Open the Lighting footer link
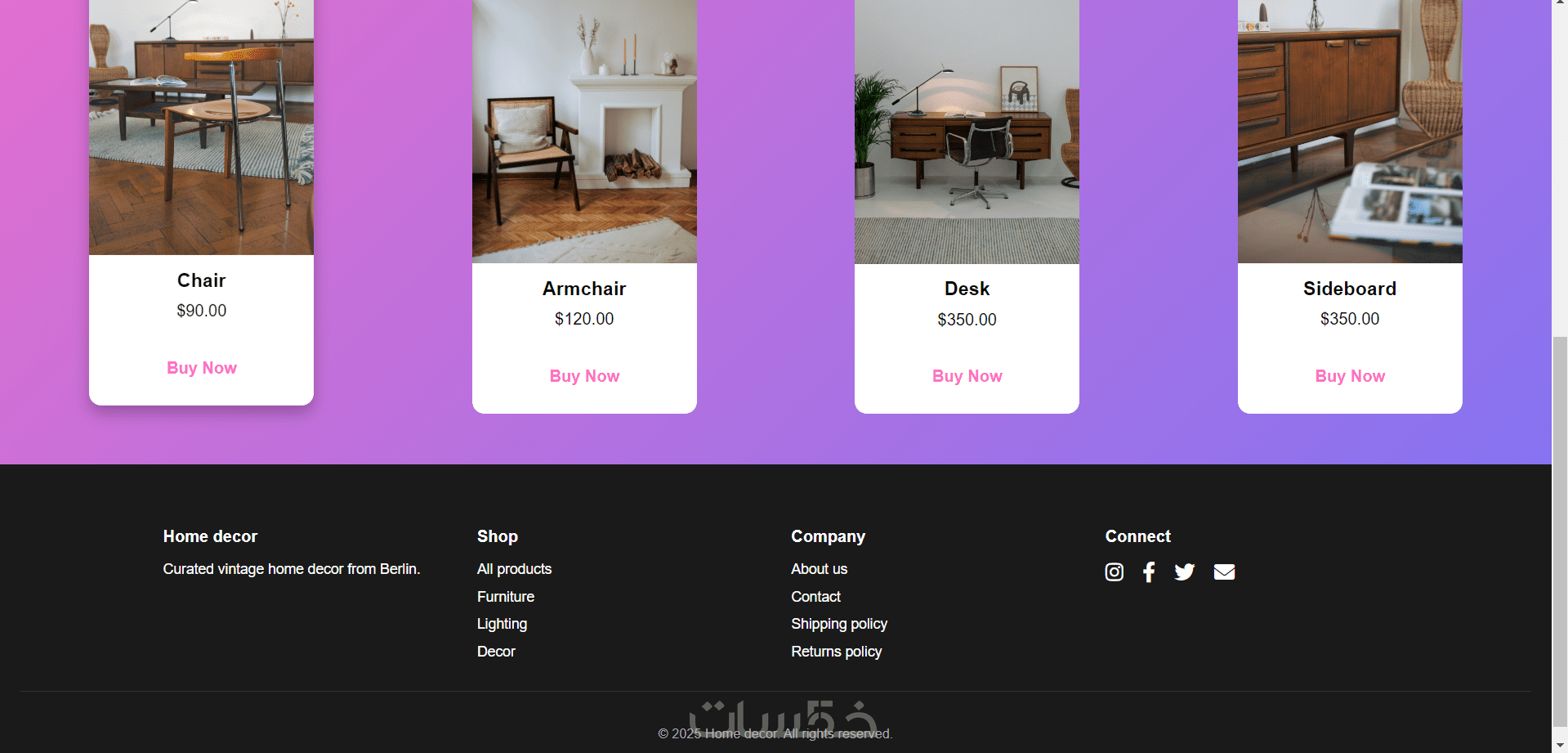The image size is (1568, 753). tap(502, 624)
